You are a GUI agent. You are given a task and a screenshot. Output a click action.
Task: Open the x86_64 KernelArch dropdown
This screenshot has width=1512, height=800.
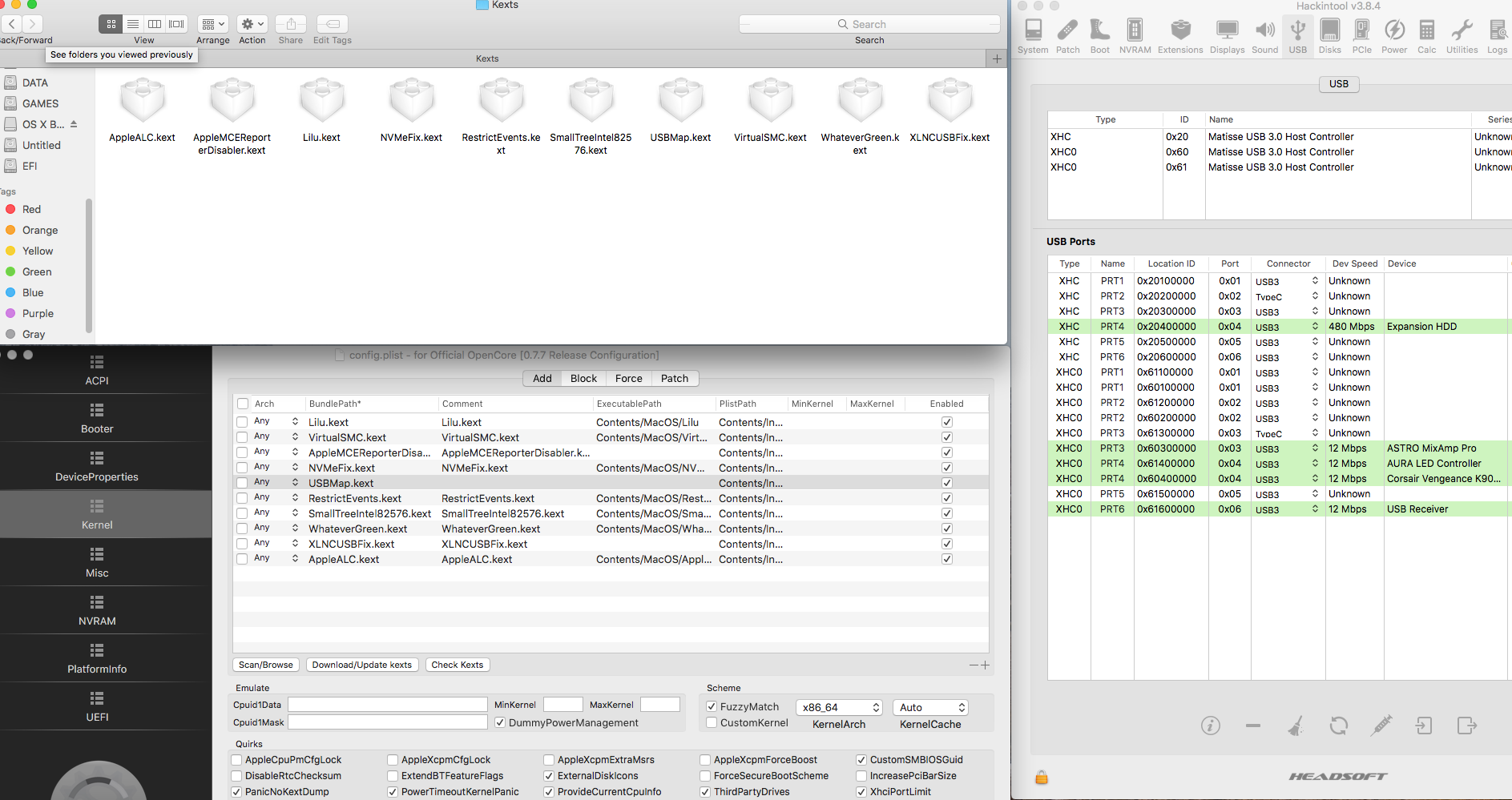coord(839,707)
